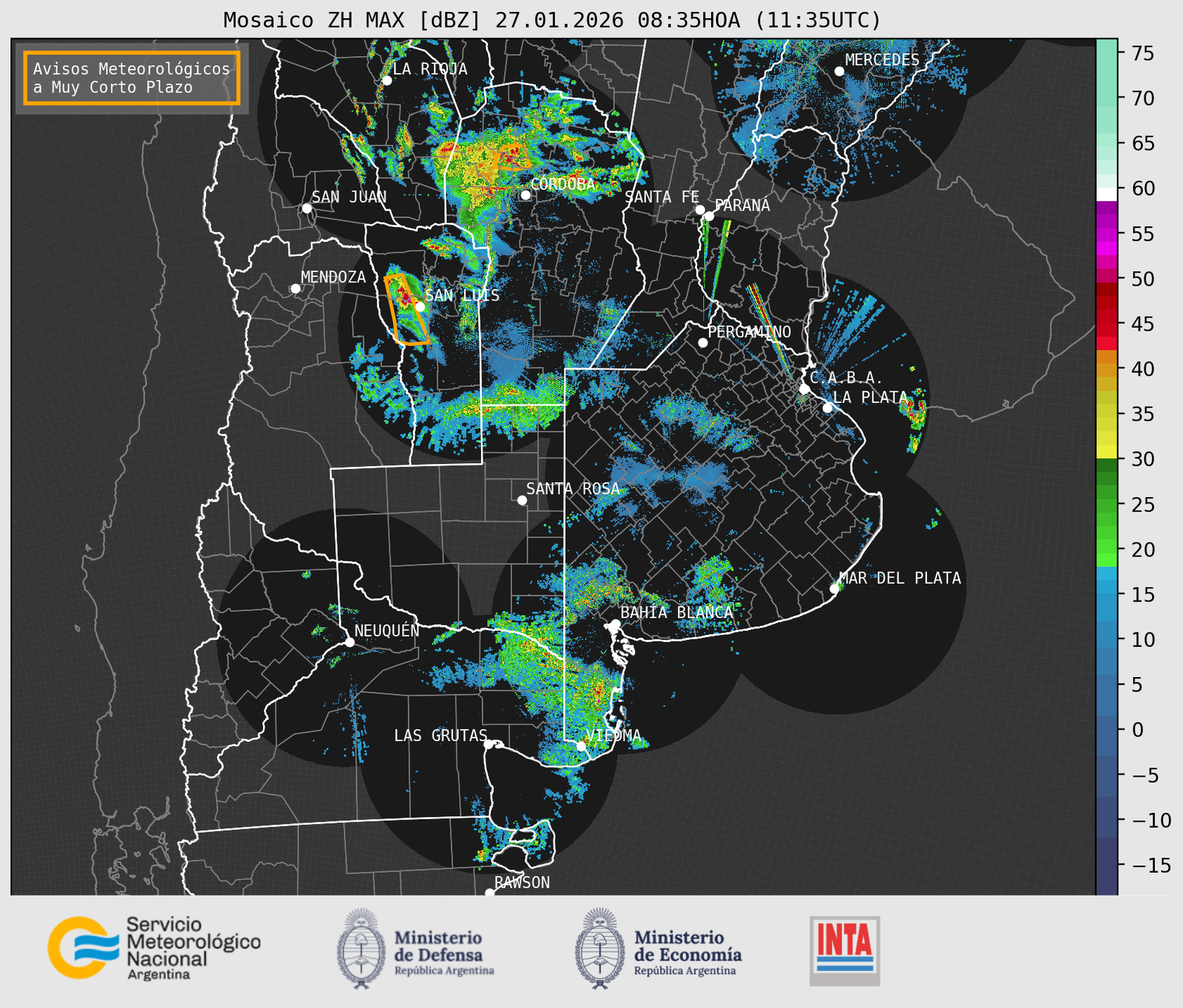Click the 25 dBZ green band on the scale
This screenshot has width=1183, height=1008.
coord(1107,504)
